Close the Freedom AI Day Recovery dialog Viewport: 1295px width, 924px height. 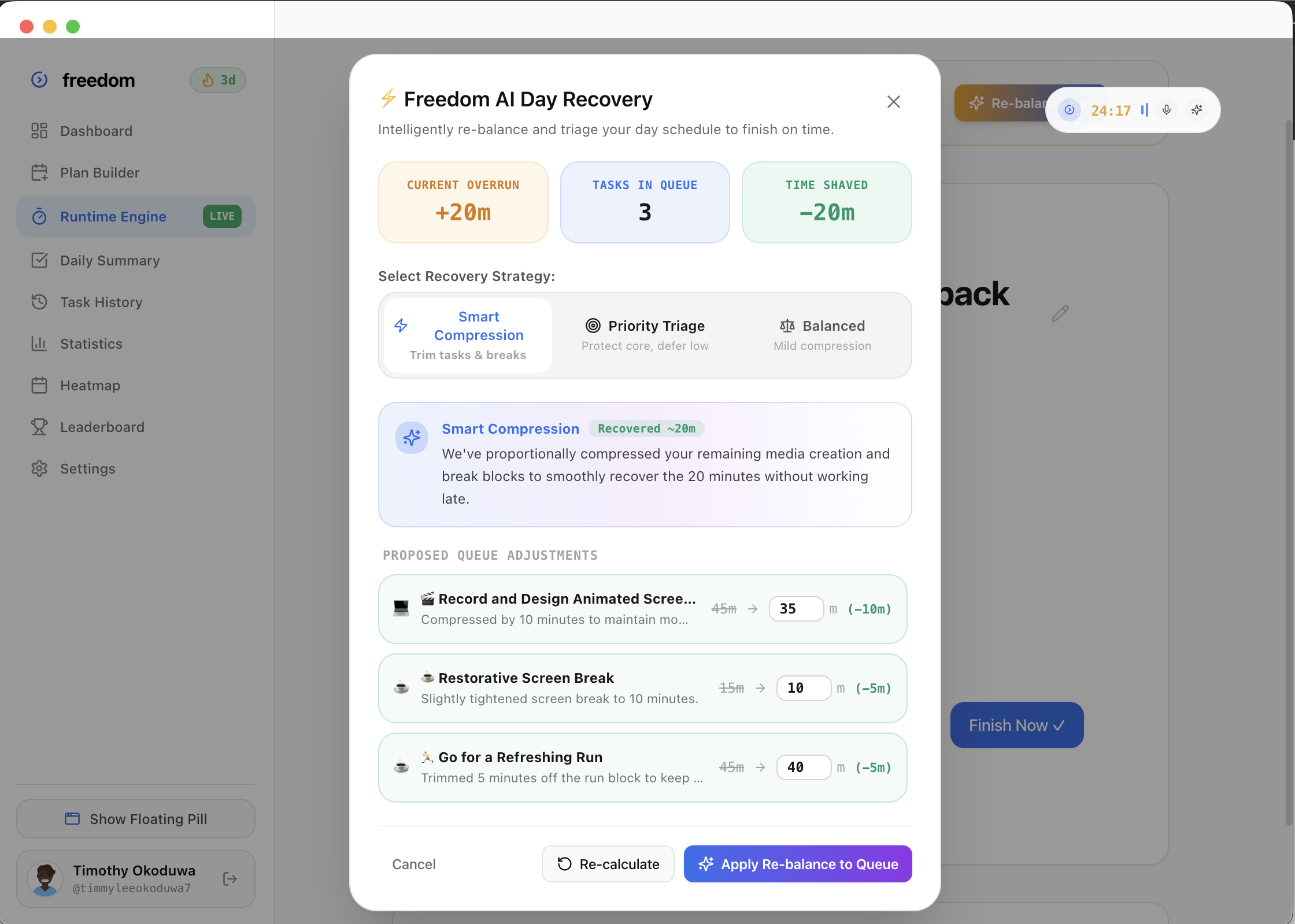point(893,102)
